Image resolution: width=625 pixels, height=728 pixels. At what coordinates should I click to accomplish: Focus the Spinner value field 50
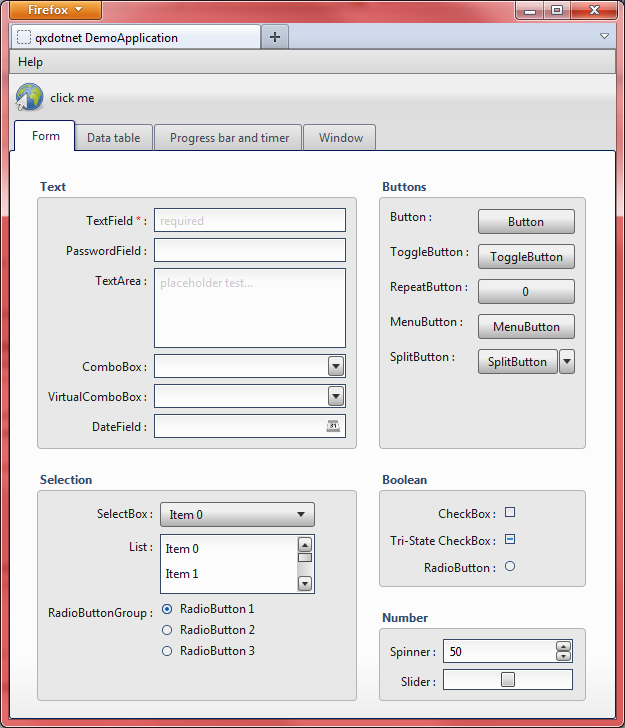(x=499, y=651)
